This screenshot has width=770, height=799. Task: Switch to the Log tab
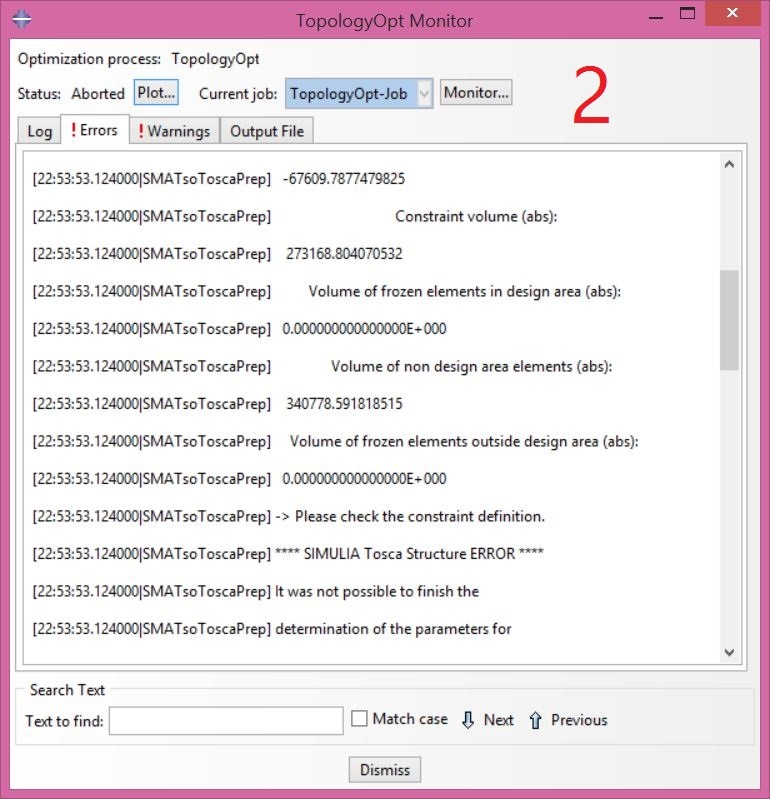tap(39, 131)
